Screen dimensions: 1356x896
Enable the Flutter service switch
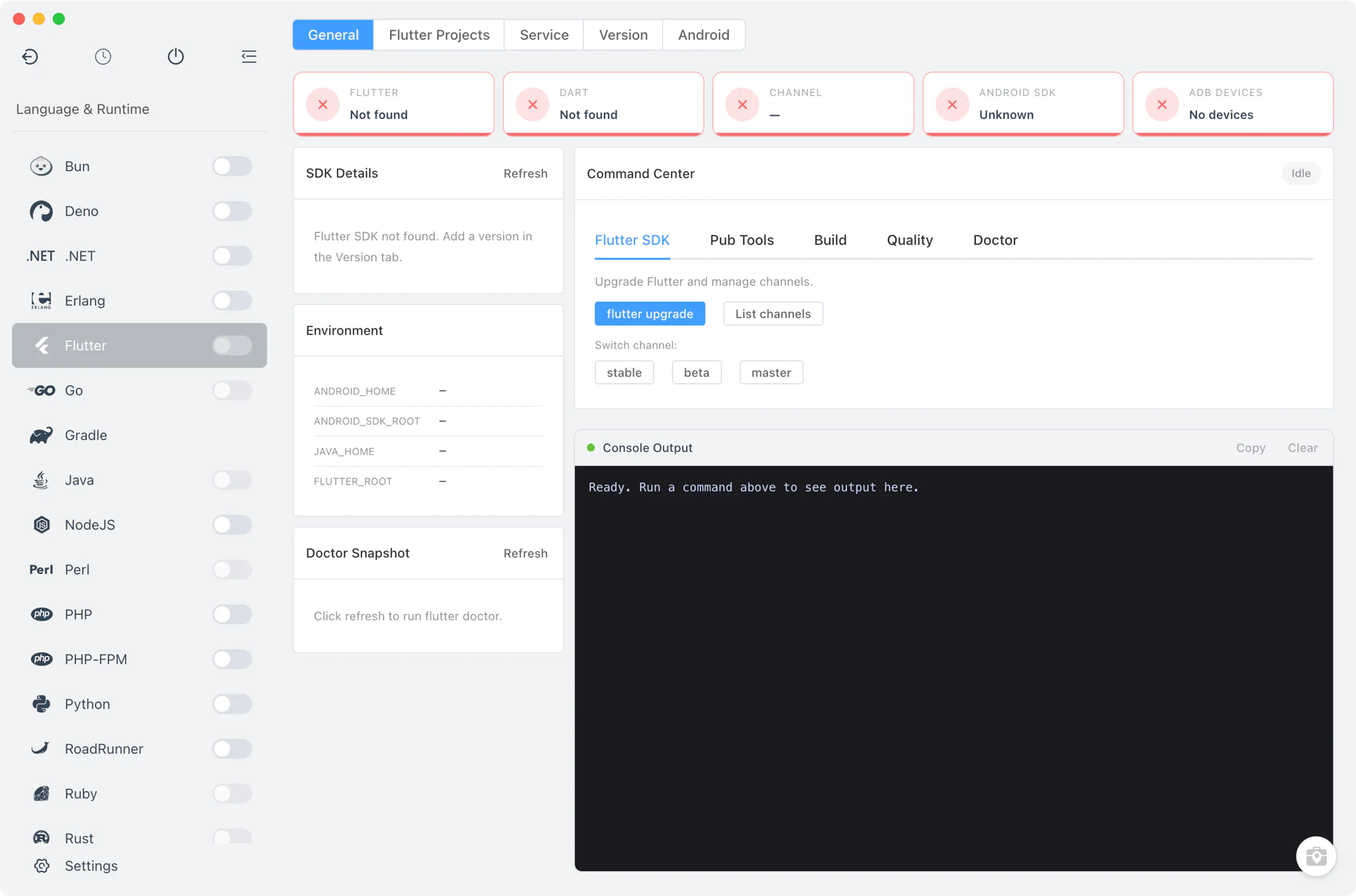tap(232, 345)
